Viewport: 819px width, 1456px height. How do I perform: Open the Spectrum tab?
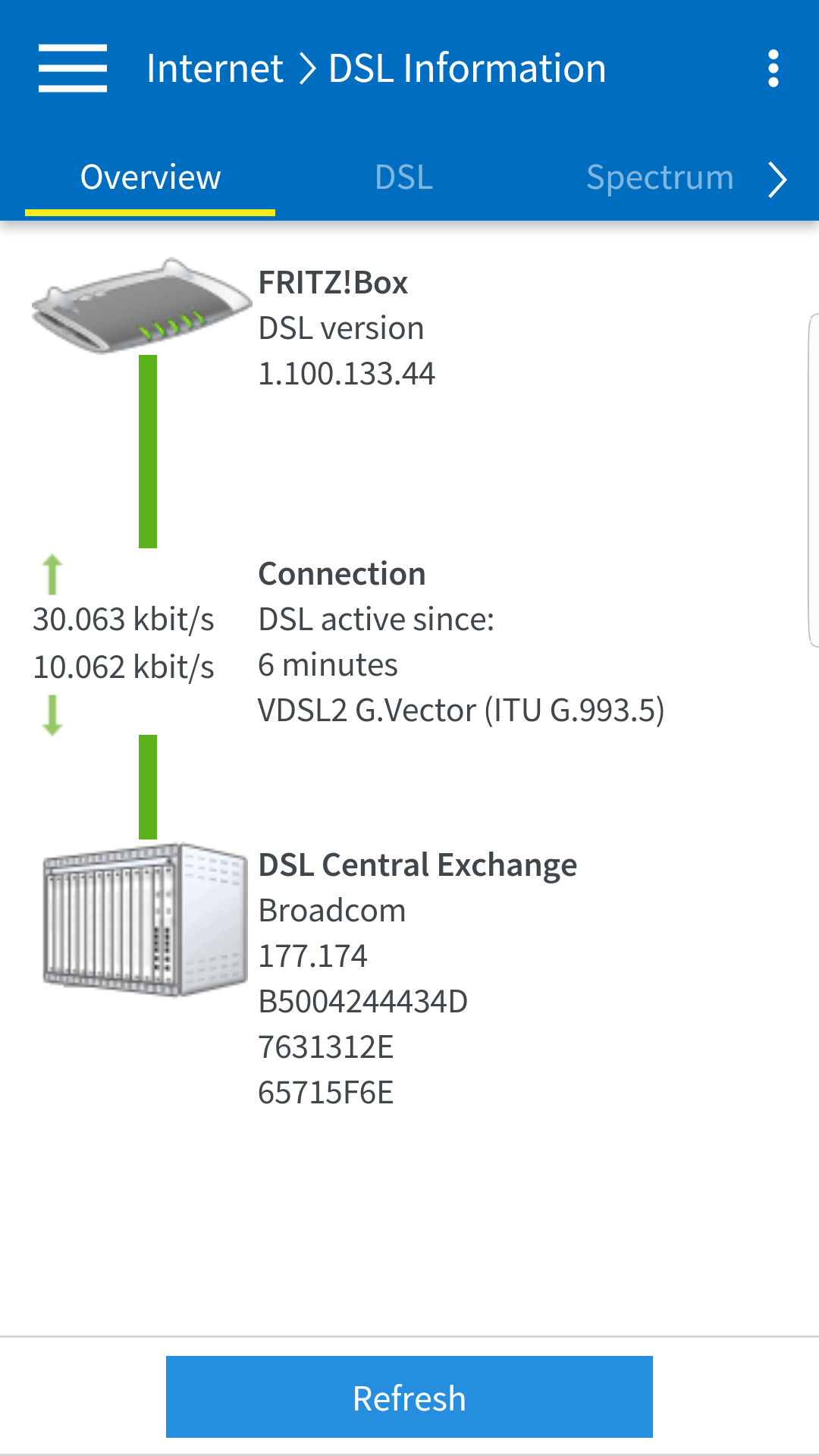660,178
